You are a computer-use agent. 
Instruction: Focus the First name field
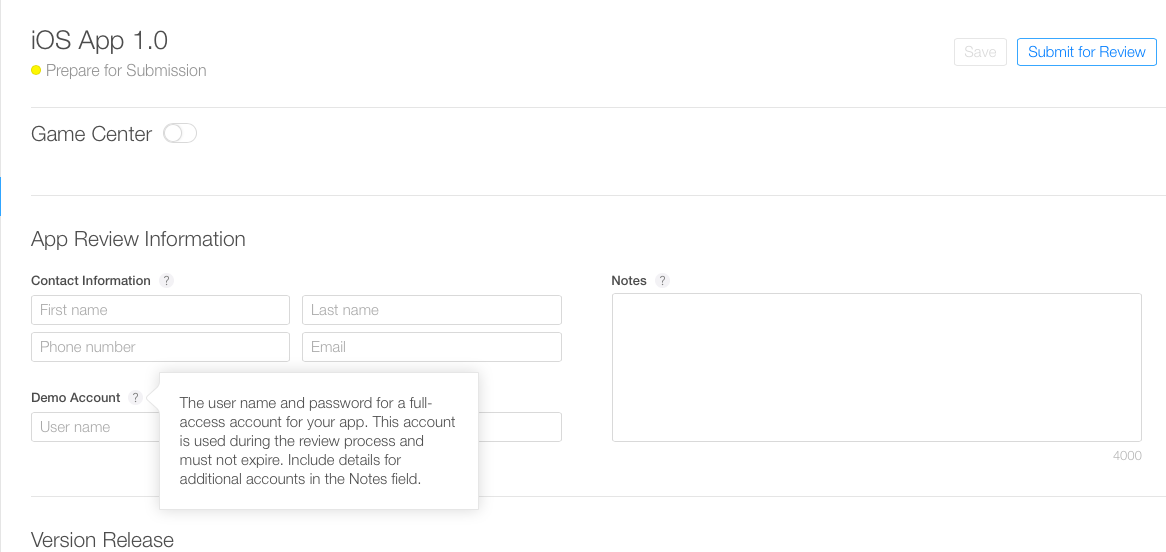click(160, 310)
